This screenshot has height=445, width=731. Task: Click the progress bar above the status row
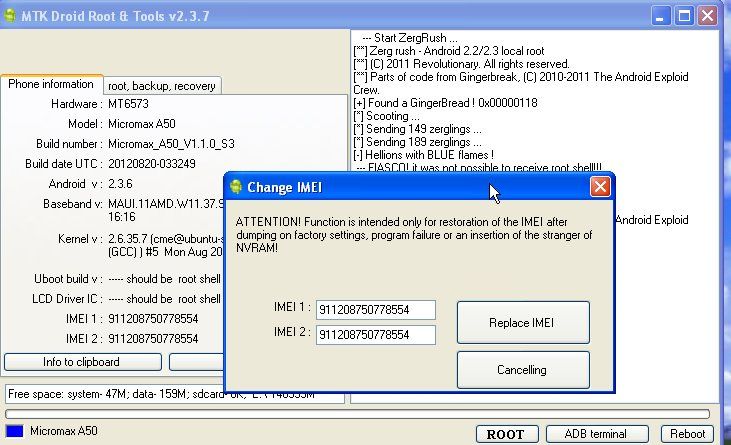click(x=357, y=414)
